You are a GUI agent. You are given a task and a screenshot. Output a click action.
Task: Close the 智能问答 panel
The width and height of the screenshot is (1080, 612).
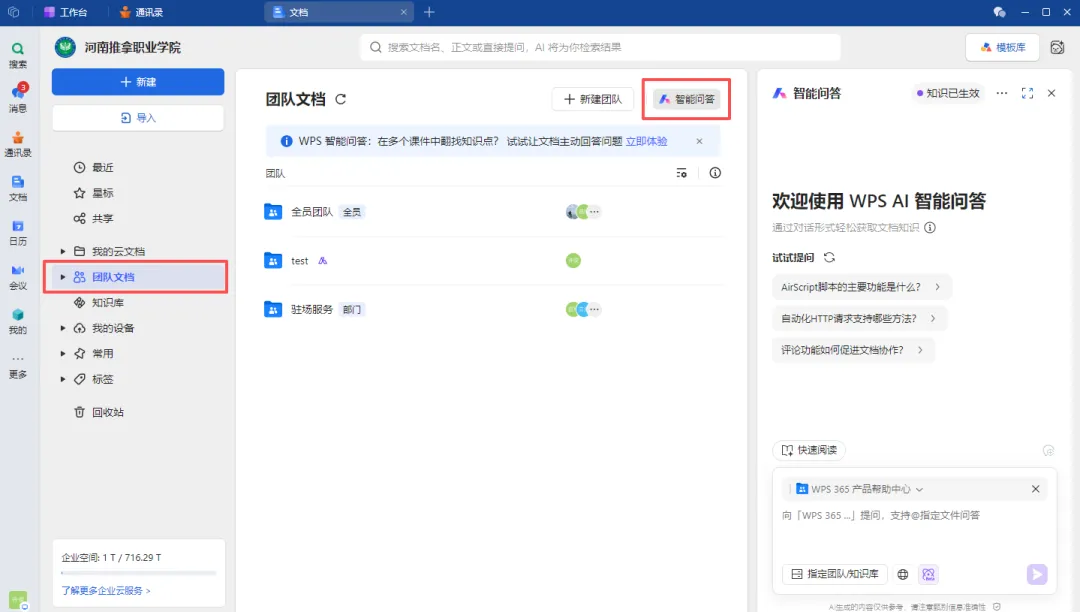click(x=1051, y=93)
